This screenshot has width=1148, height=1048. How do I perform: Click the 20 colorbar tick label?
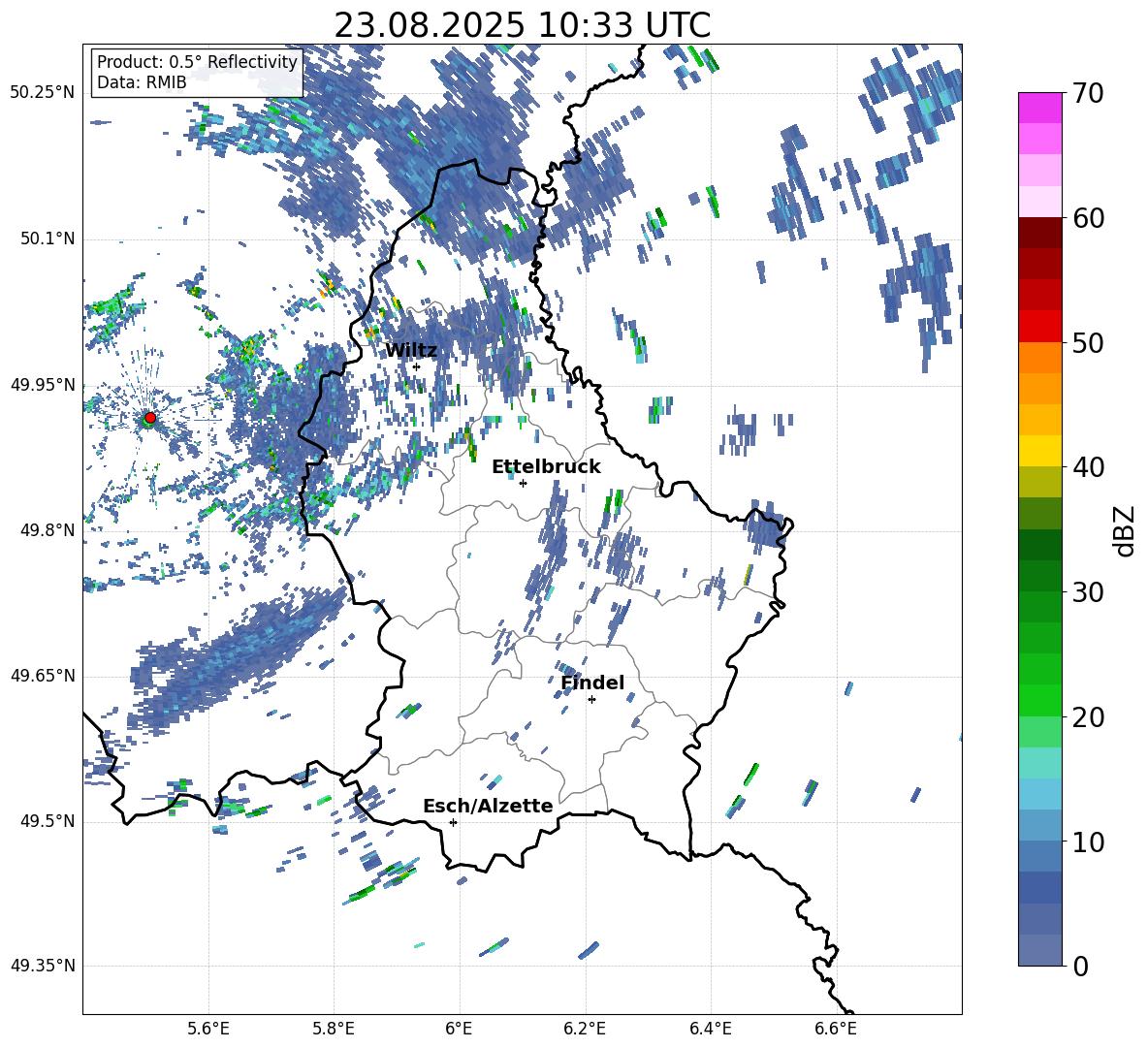point(1088,717)
